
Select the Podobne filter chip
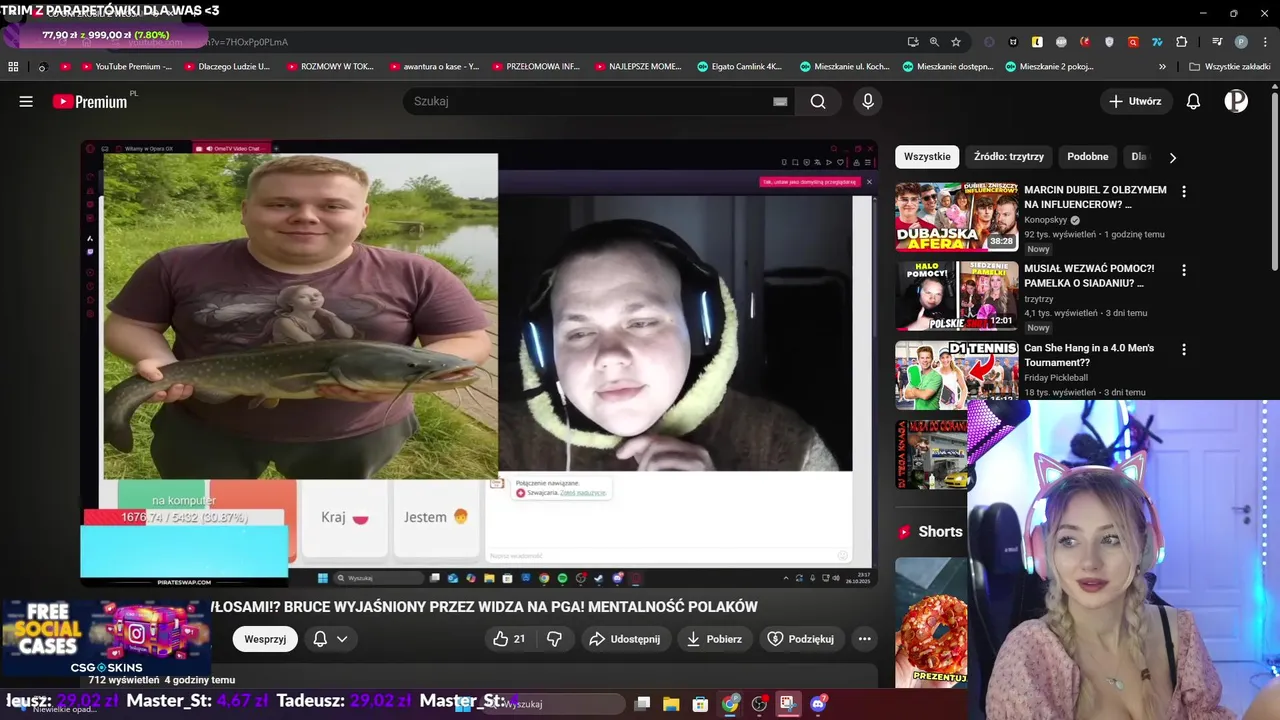[1087, 157]
